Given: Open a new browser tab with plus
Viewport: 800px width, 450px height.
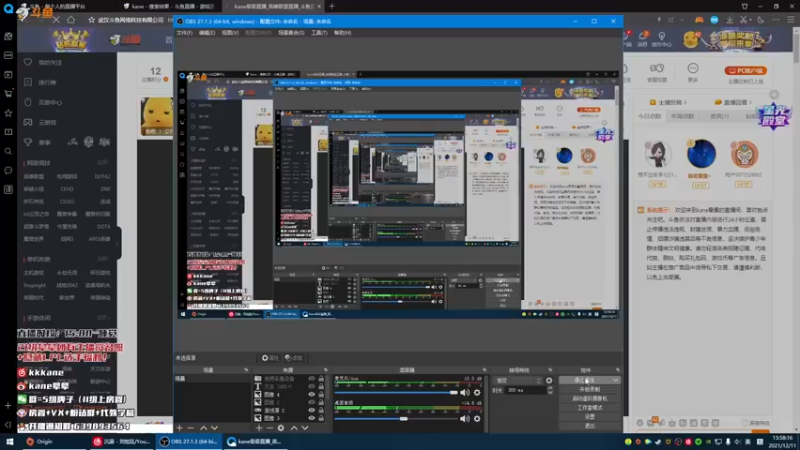Looking at the screenshot, I should [x=332, y=6].
